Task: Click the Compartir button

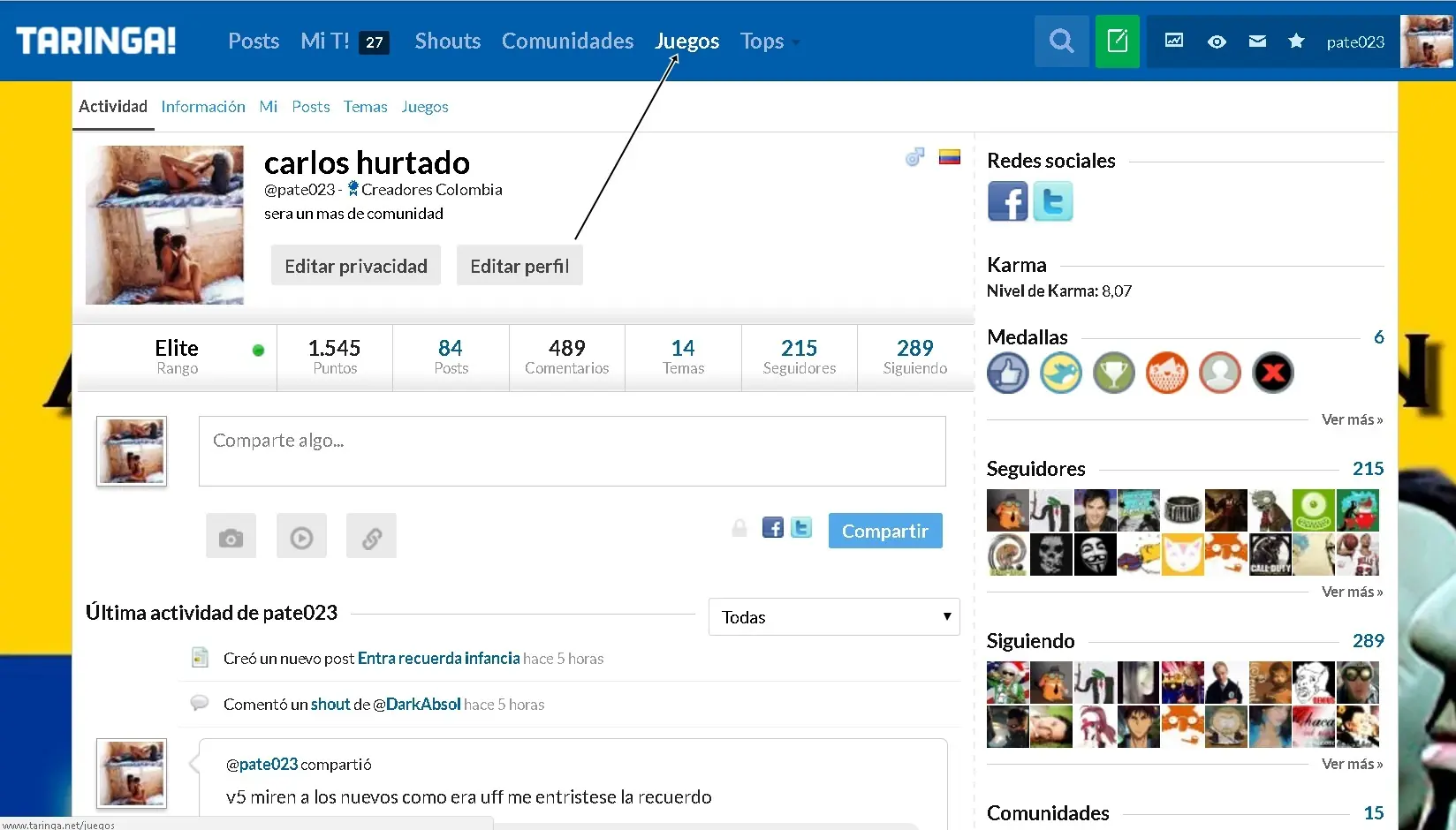Action: (885, 531)
